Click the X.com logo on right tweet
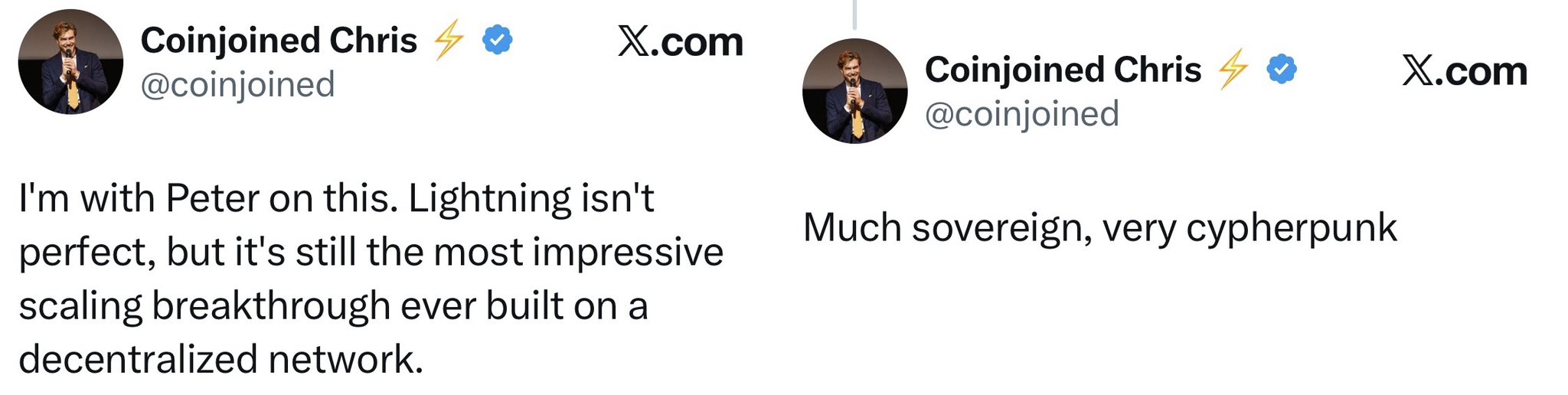Image resolution: width=1568 pixels, height=395 pixels. (1464, 71)
